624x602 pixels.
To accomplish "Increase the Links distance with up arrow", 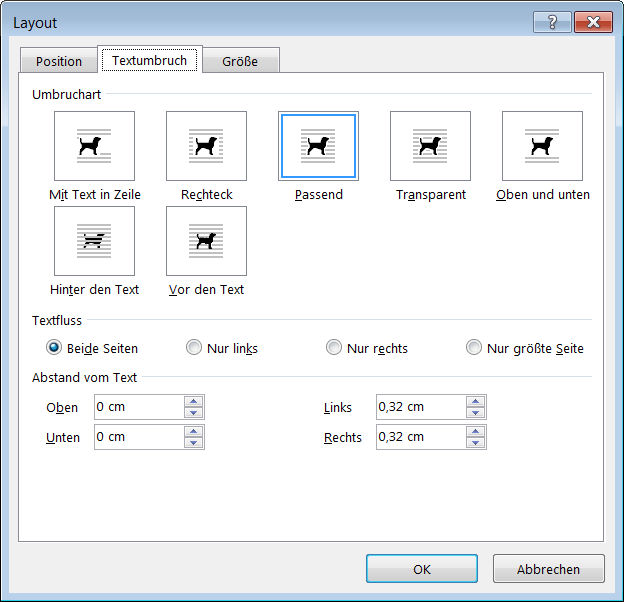I will 476,401.
